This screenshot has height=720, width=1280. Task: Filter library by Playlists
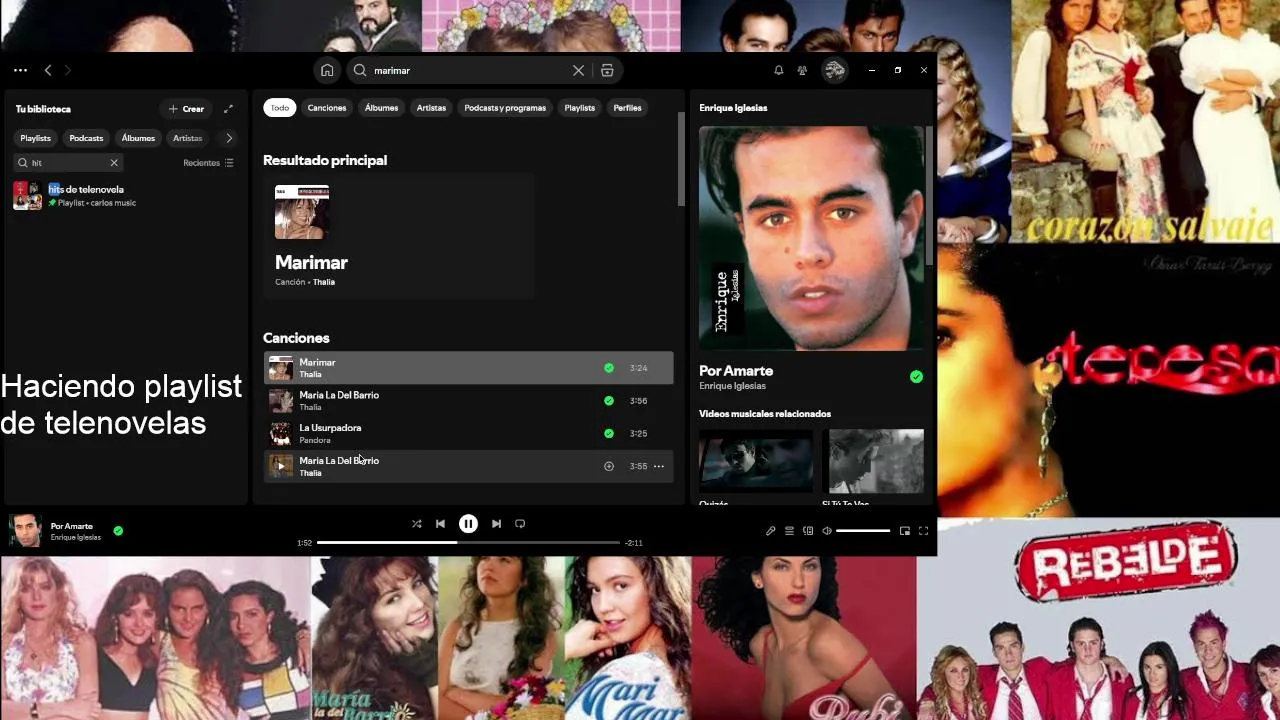point(35,138)
